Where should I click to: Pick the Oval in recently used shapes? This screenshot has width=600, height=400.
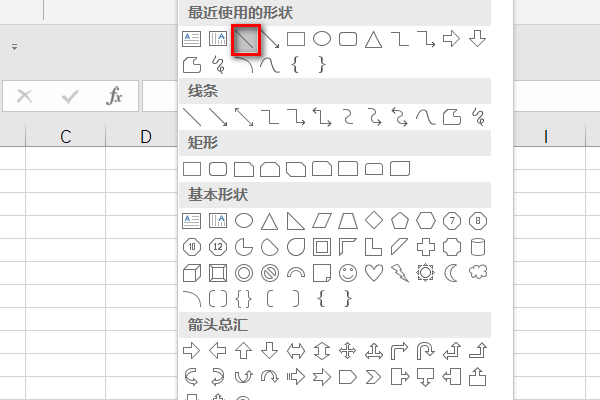[x=322, y=39]
